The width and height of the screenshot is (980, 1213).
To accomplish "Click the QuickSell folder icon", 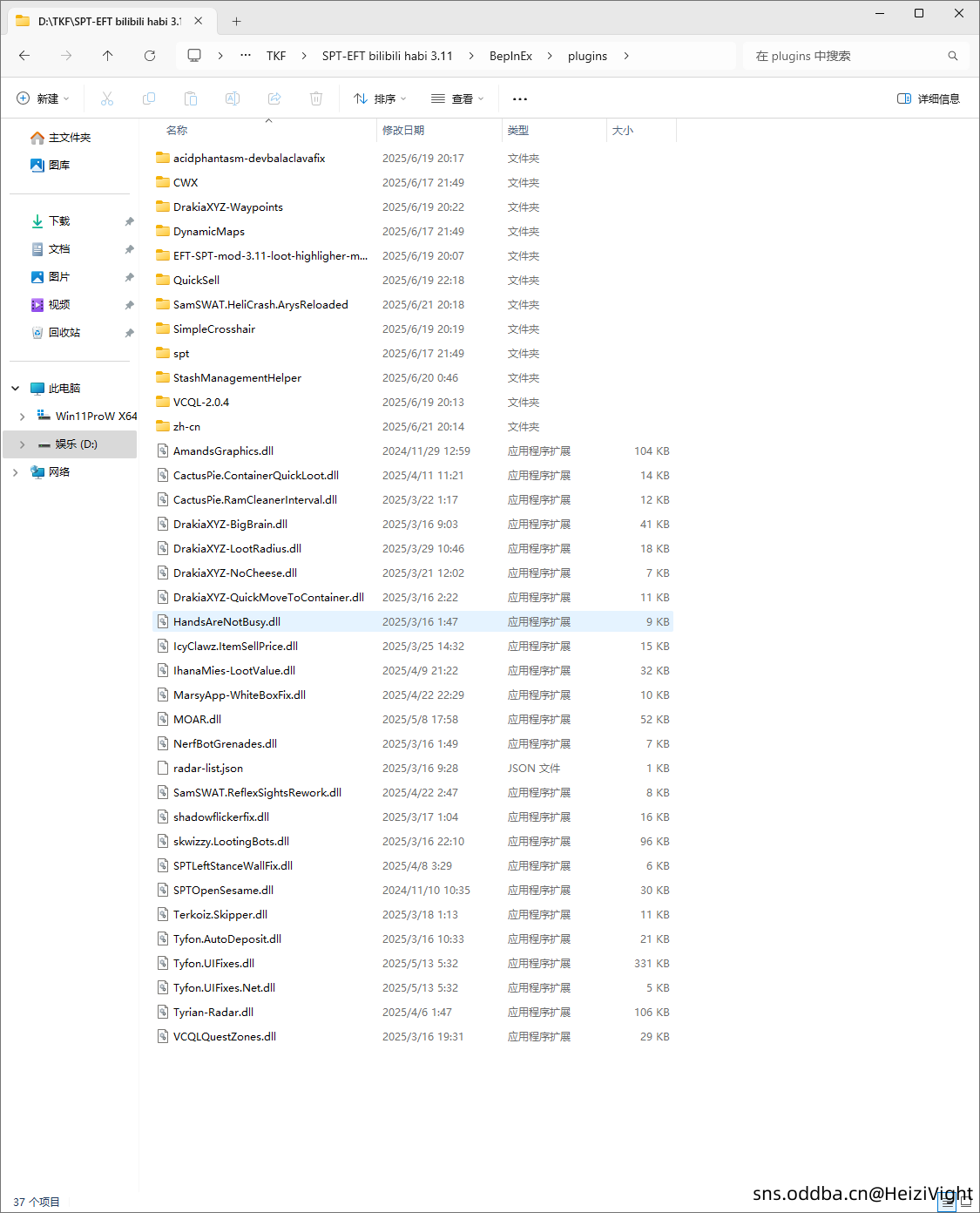I will coord(163,280).
